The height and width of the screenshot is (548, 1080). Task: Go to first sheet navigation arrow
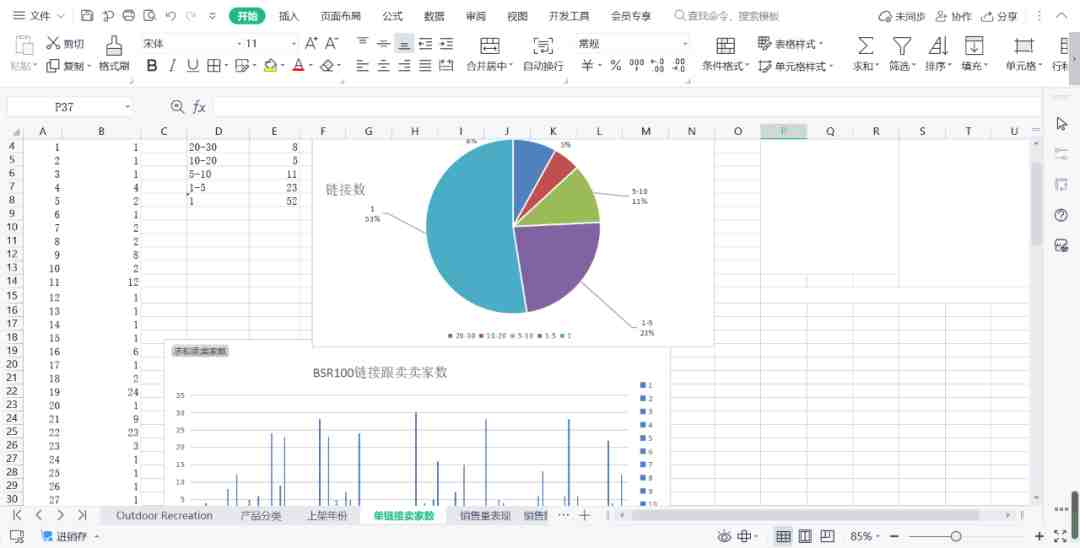17,515
